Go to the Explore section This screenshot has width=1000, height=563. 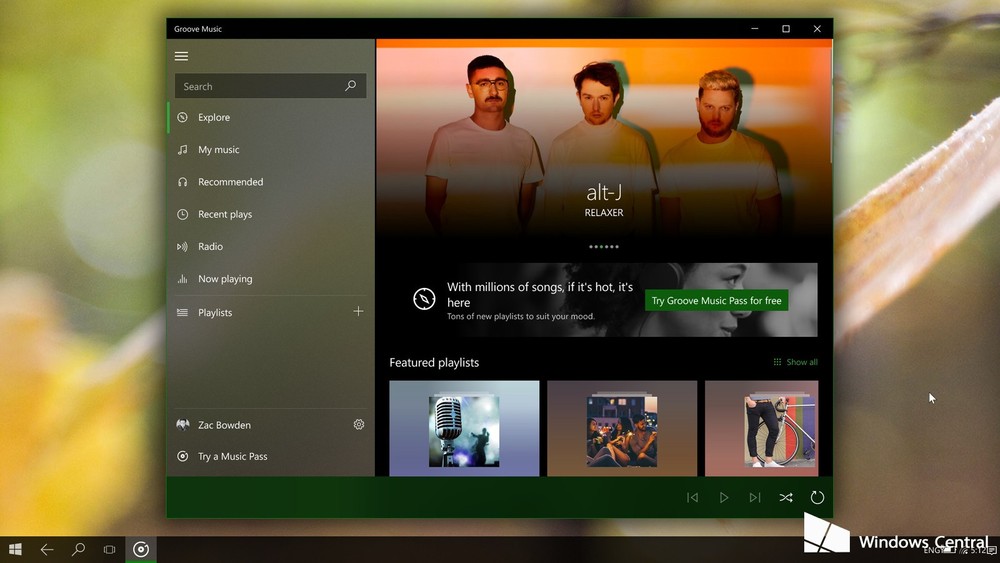(214, 118)
